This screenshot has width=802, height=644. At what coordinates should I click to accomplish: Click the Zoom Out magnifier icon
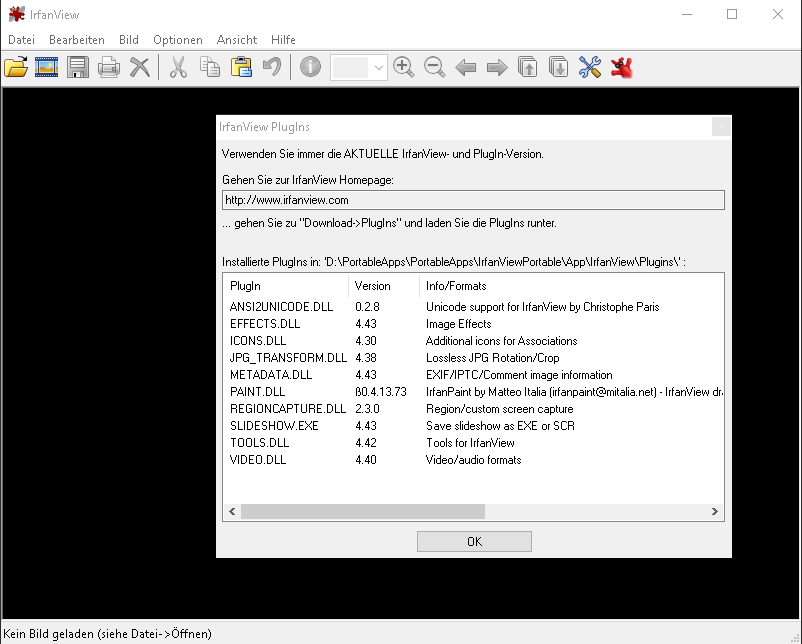(x=435, y=68)
